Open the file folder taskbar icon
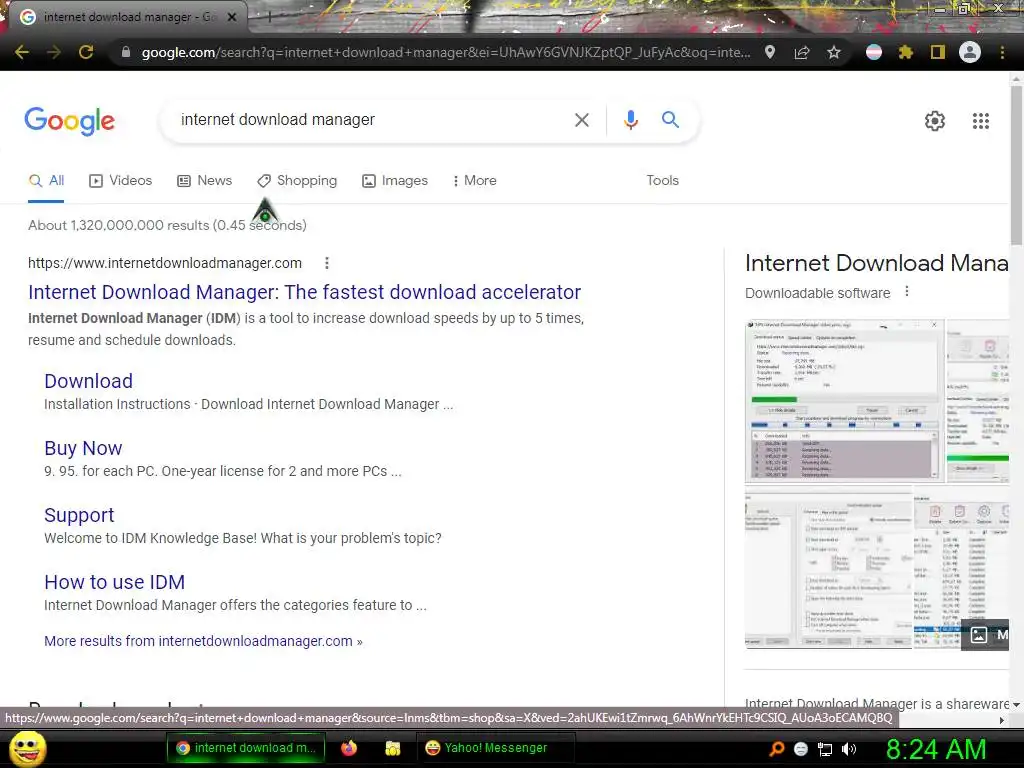Viewport: 1024px width, 768px height. 392,748
